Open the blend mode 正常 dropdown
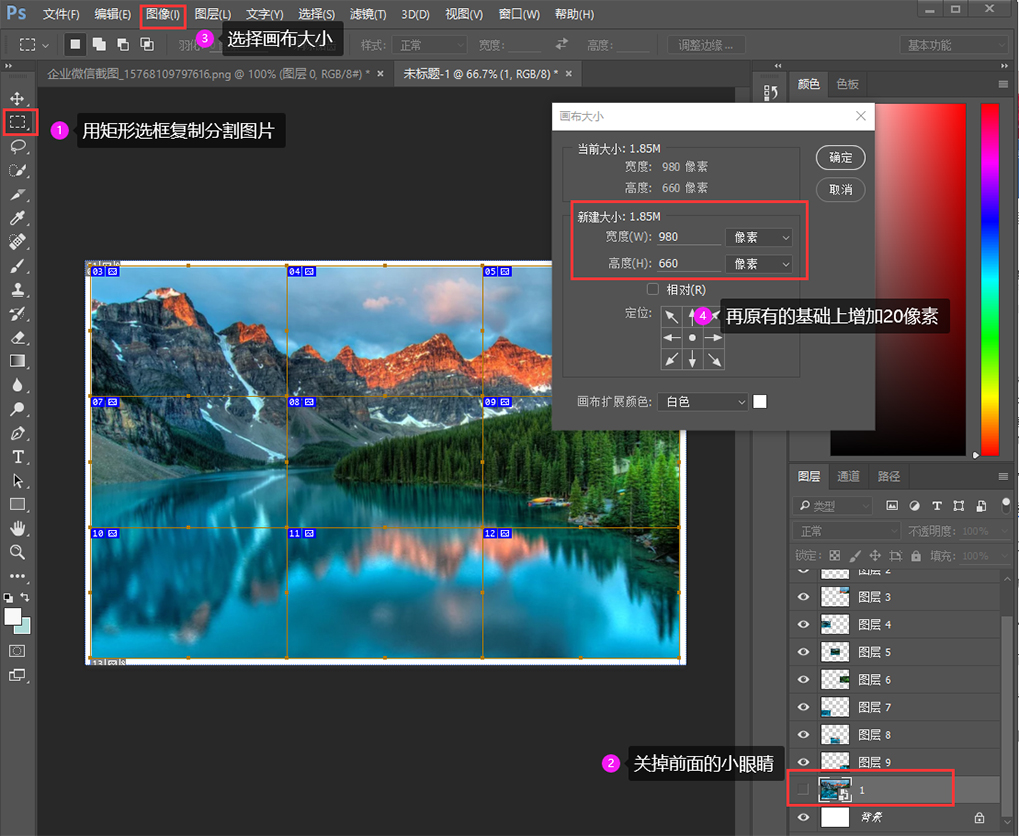 pos(845,528)
